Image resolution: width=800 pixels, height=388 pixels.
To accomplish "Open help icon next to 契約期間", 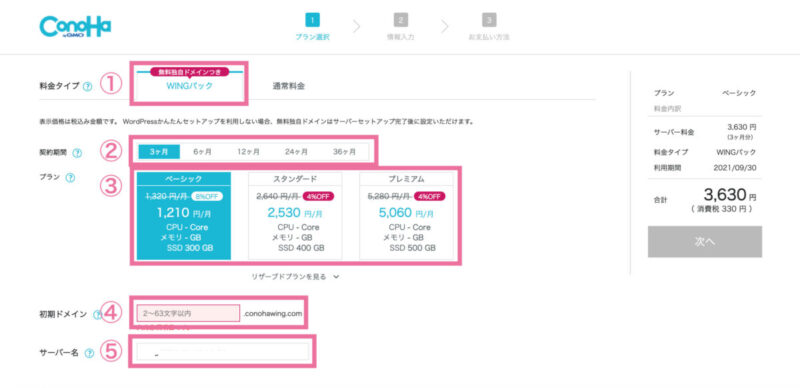I will click(x=77, y=153).
